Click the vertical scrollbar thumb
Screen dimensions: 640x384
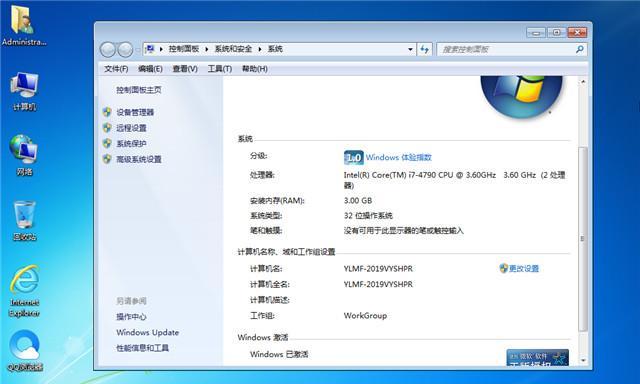point(582,239)
